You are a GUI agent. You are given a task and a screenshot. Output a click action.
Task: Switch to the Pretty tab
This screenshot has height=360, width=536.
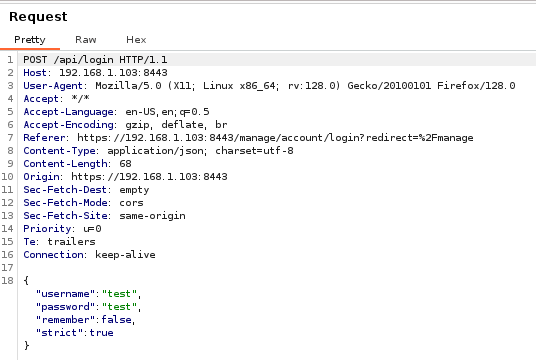pos(30,40)
